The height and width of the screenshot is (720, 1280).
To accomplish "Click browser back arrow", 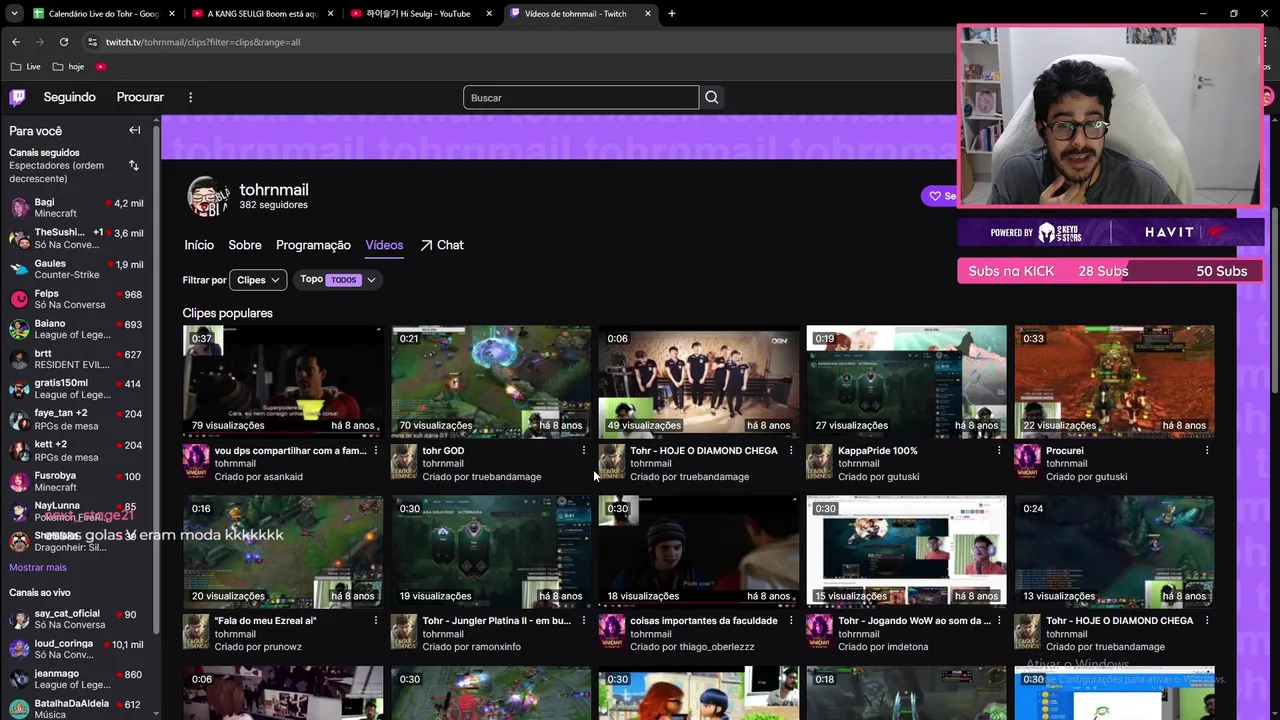I will 15,42.
